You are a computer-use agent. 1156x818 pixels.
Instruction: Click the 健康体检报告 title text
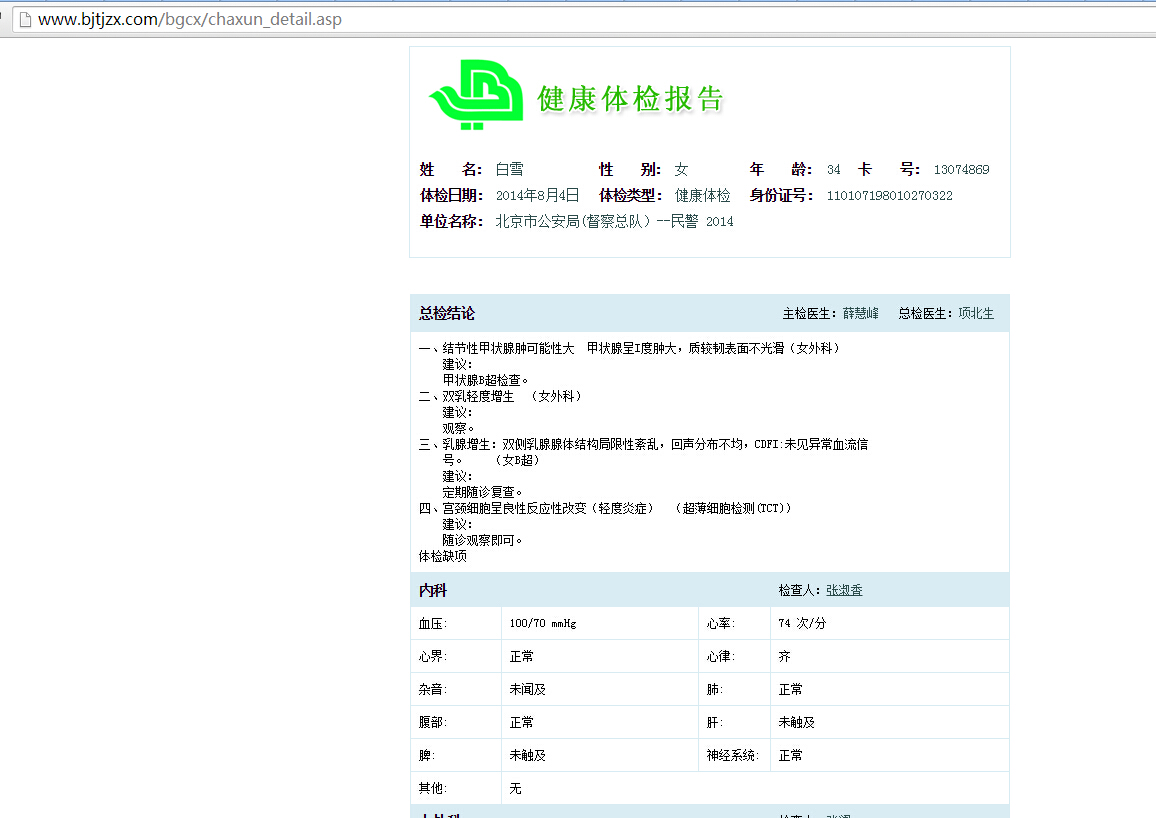pyautogui.click(x=630, y=99)
